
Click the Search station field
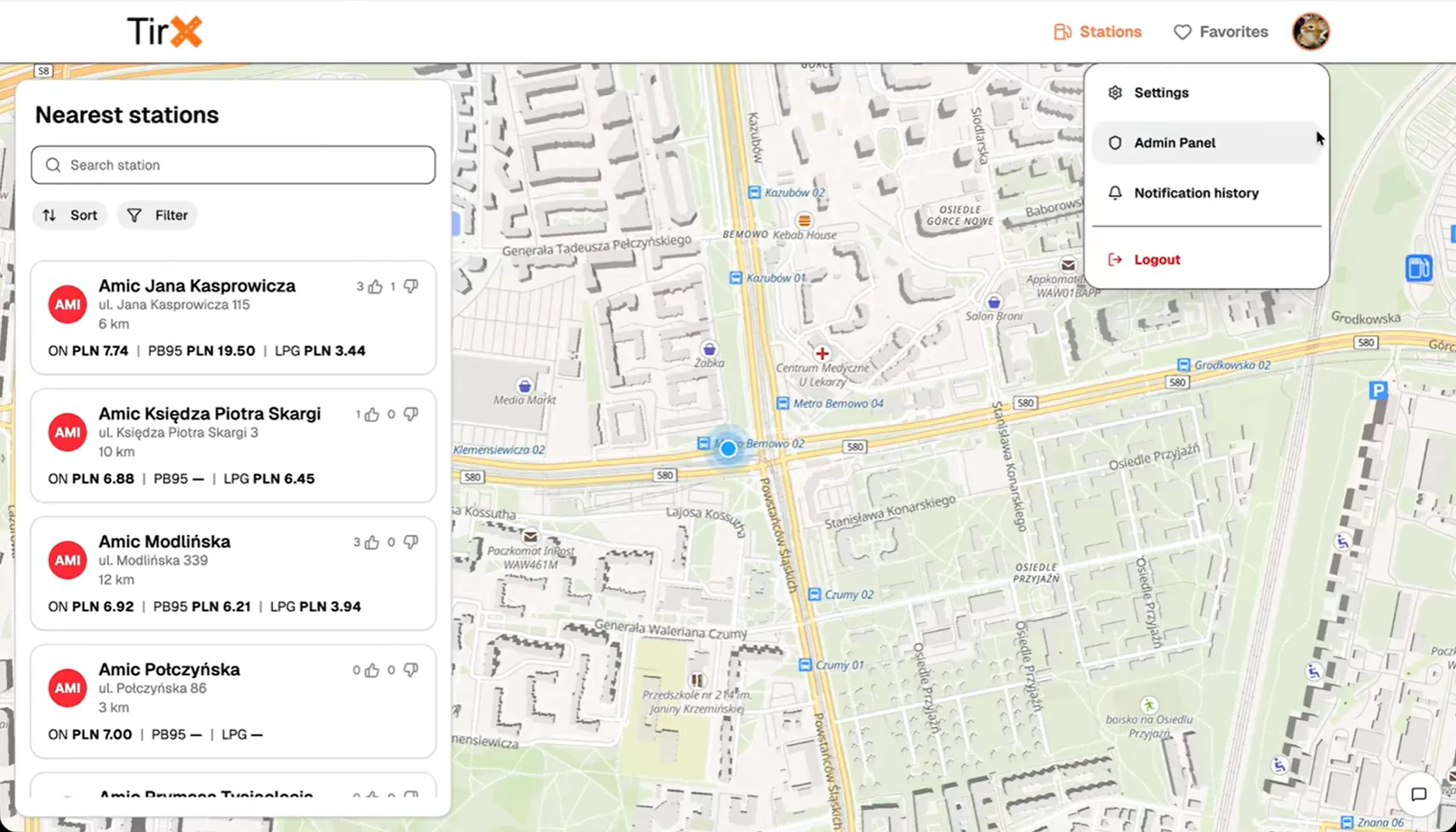(x=233, y=165)
